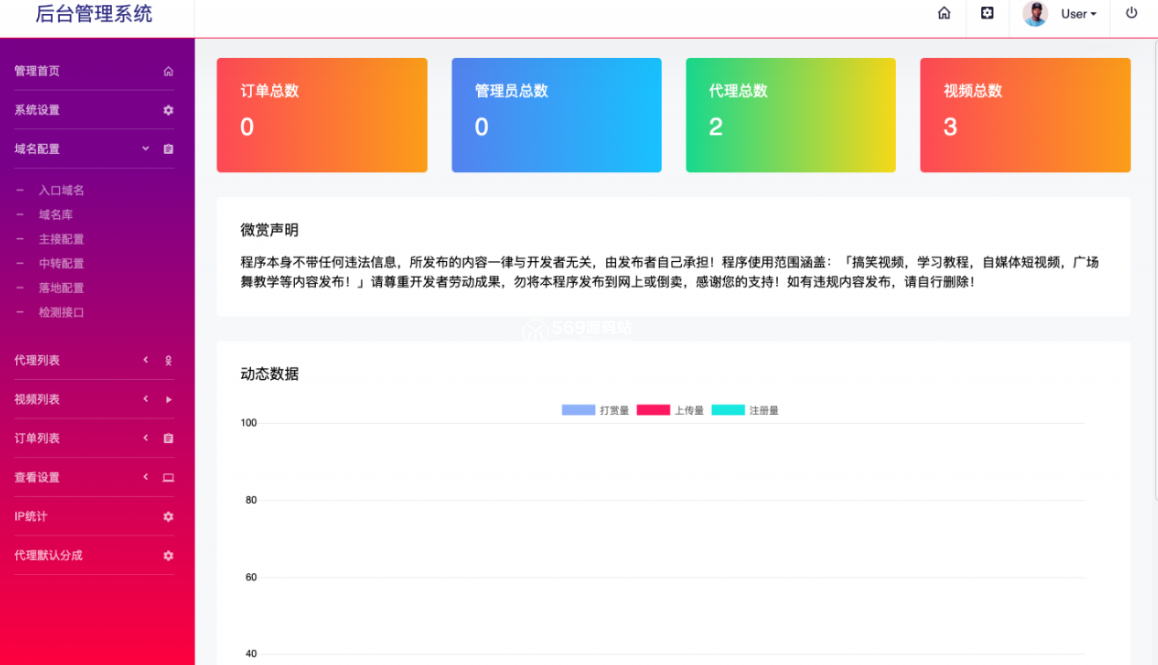Click the 视频总数 stat card
Screen dimensions: 1158x665
[x=1025, y=115]
